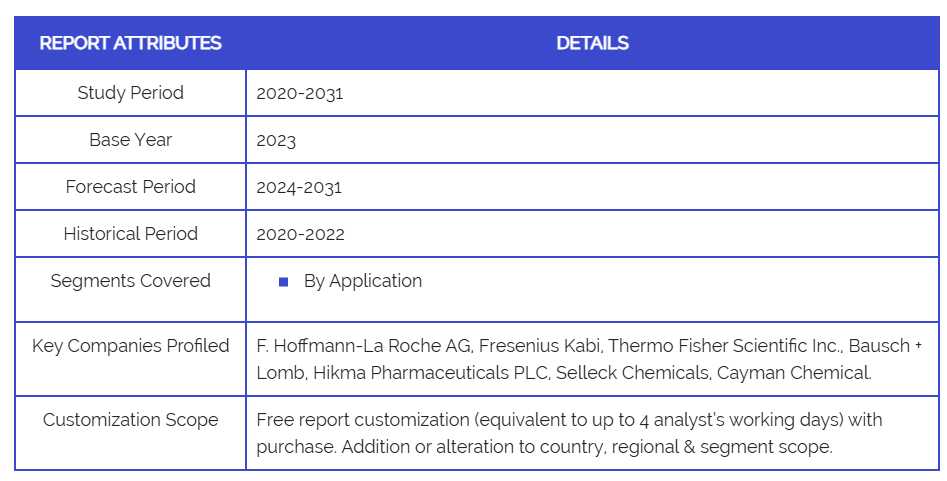
Task: Select the Study Period row label
Action: [130, 93]
